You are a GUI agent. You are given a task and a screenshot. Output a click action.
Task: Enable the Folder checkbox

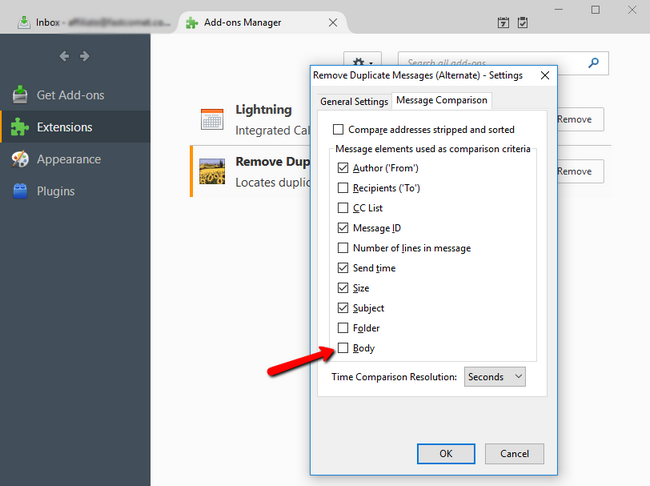coord(343,328)
